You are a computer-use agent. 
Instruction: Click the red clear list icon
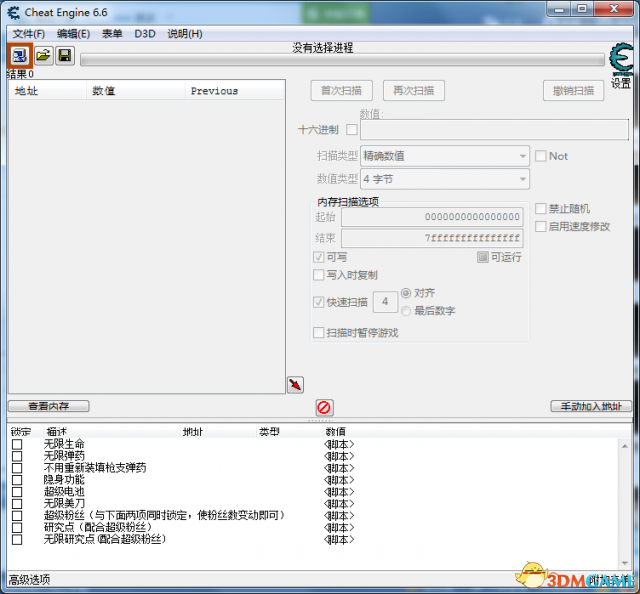click(324, 407)
